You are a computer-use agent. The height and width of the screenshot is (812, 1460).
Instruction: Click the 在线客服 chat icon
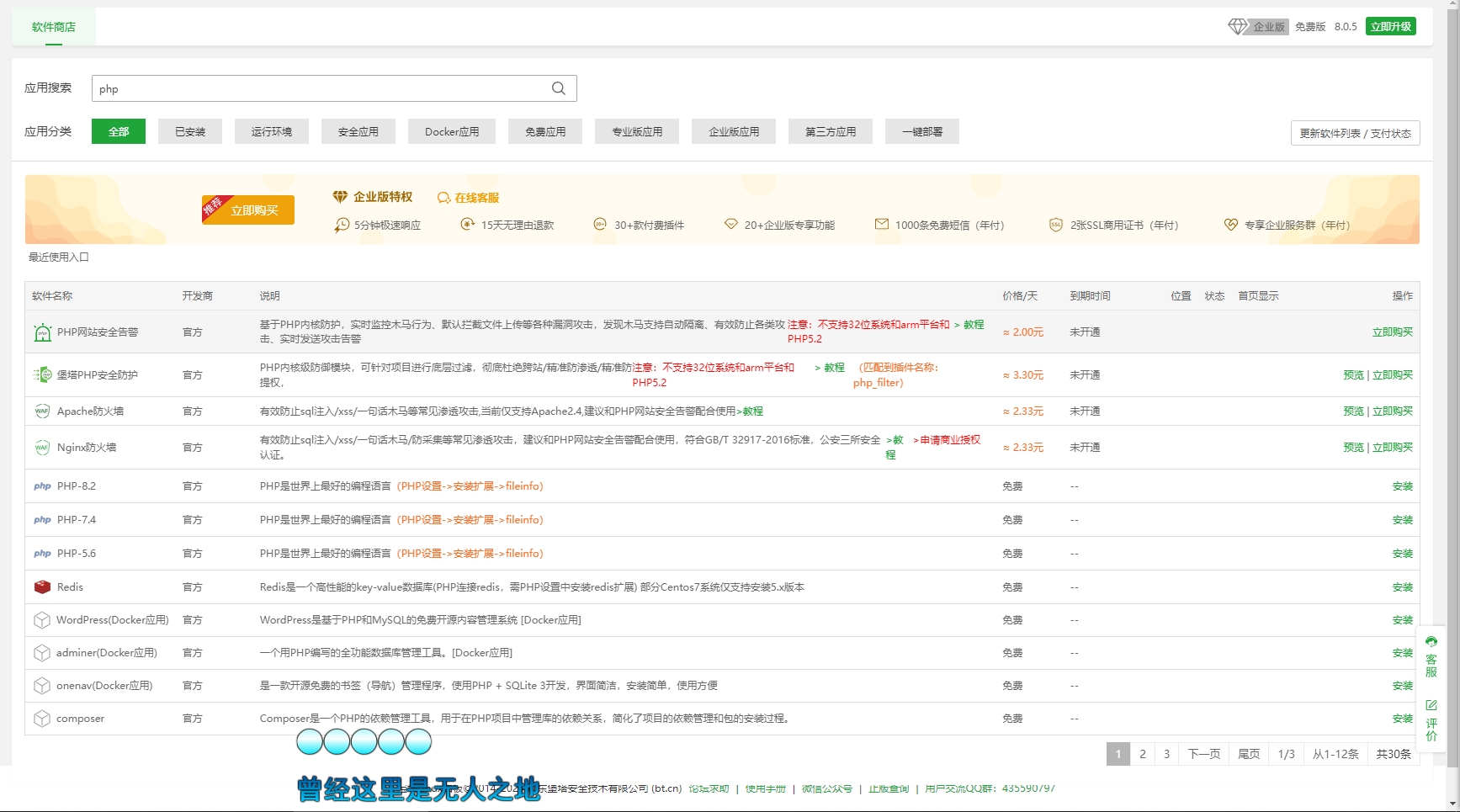(443, 198)
